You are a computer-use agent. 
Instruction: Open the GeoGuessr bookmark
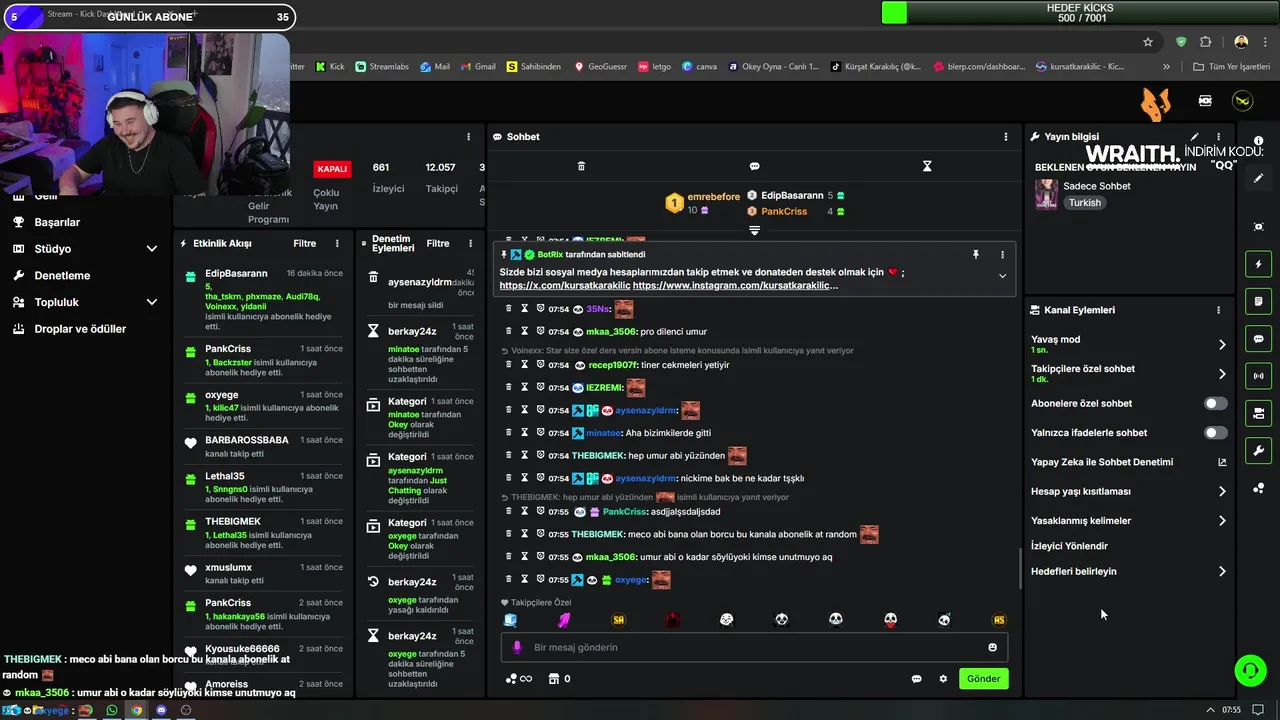click(600, 67)
